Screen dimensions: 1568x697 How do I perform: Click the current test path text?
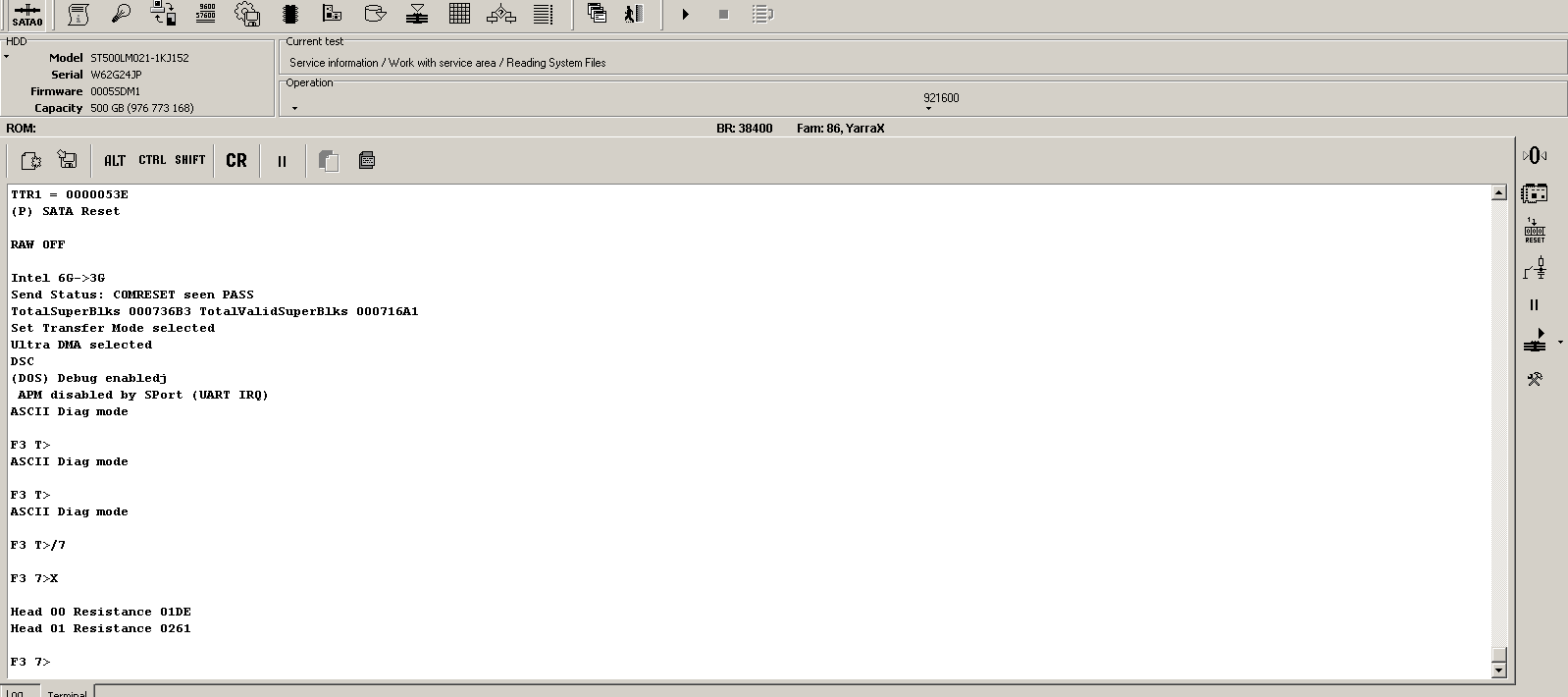tap(447, 63)
